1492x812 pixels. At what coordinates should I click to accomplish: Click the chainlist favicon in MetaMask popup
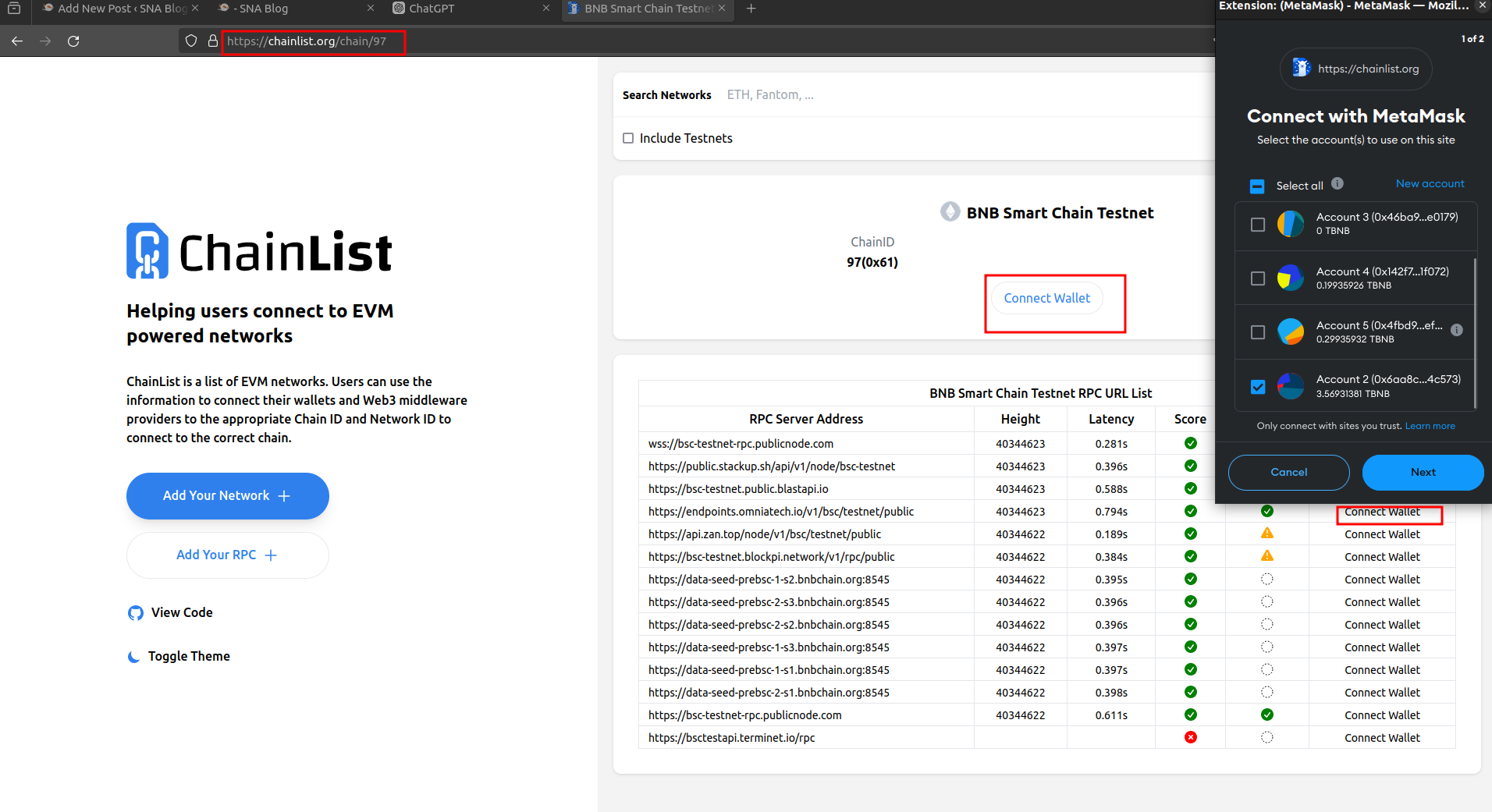pos(1301,68)
